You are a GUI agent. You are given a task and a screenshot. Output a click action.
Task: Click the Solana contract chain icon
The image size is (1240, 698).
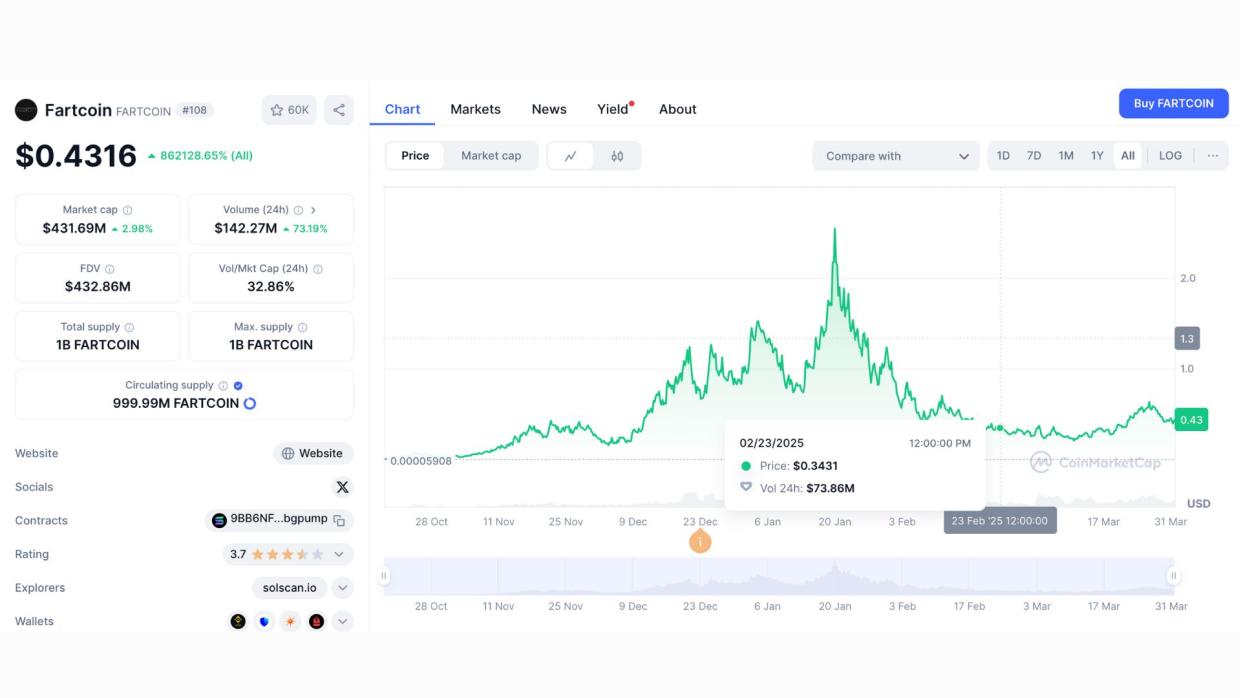pyautogui.click(x=219, y=520)
